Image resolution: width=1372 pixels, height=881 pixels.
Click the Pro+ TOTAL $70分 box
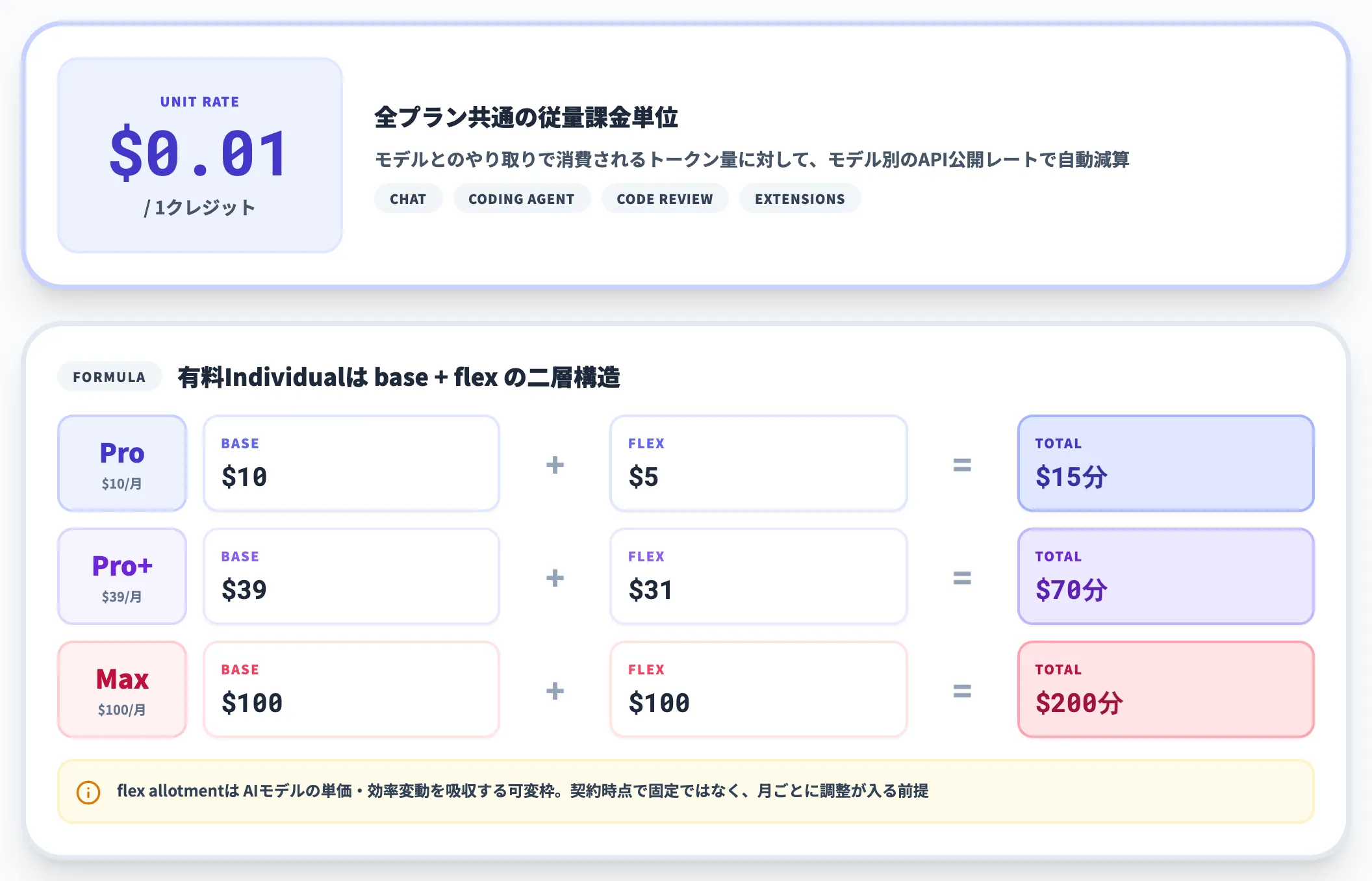[x=1166, y=577]
